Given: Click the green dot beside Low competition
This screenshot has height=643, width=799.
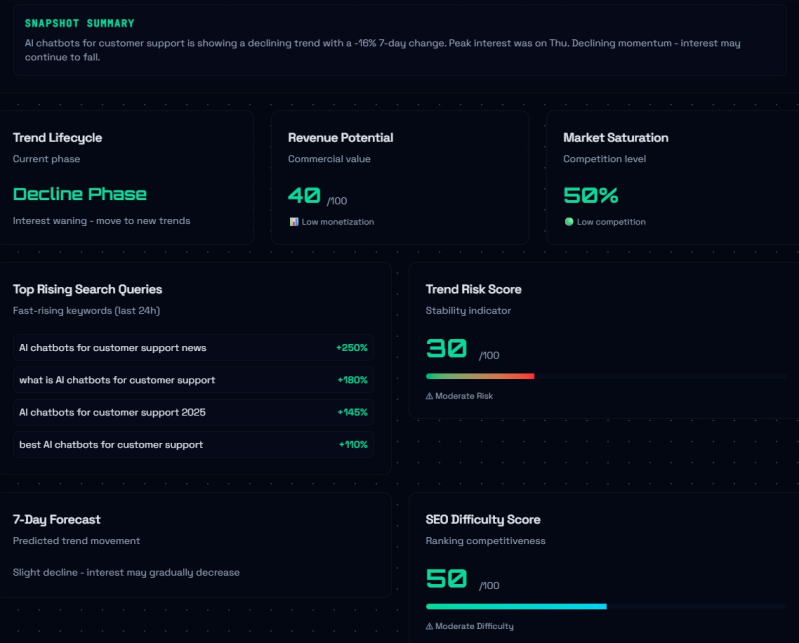Looking at the screenshot, I should point(569,222).
